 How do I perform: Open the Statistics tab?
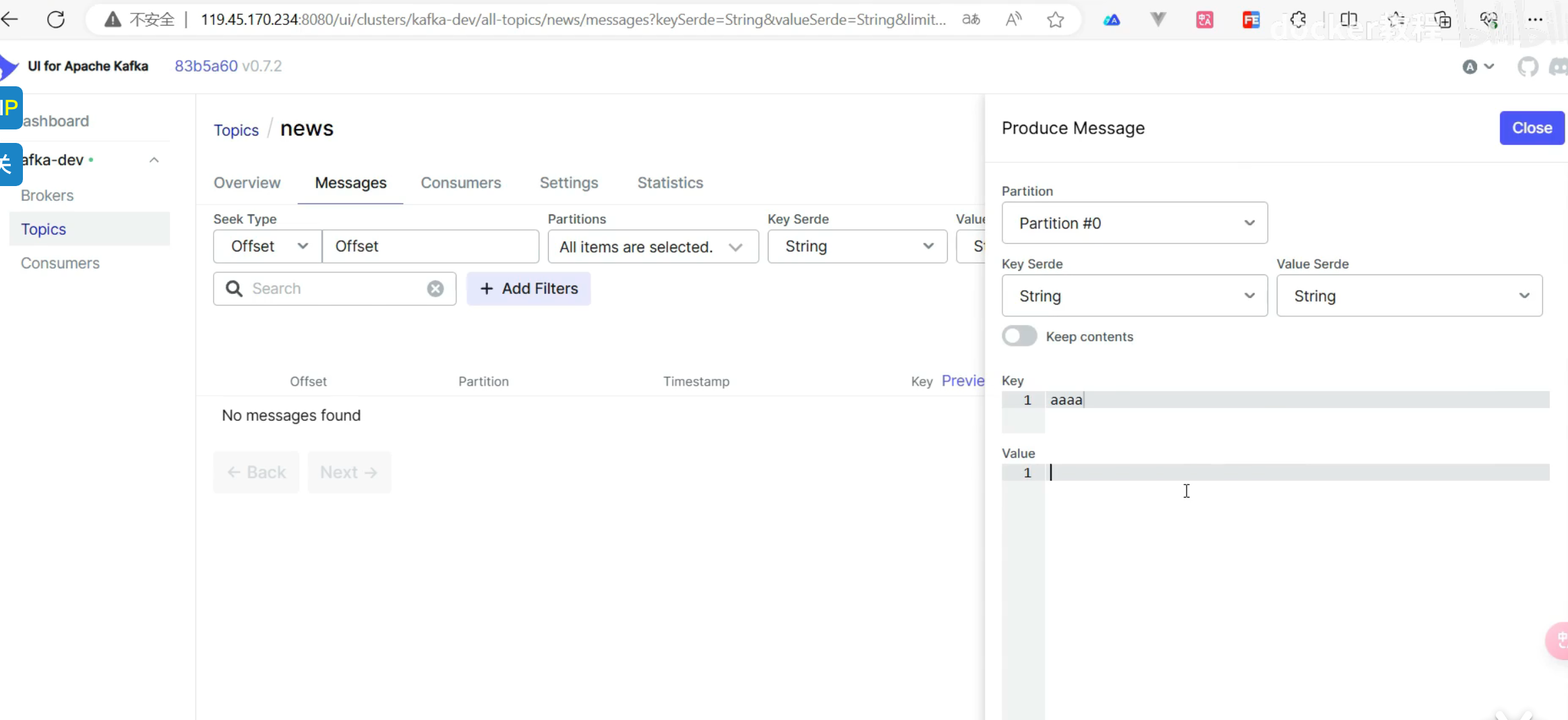670,183
